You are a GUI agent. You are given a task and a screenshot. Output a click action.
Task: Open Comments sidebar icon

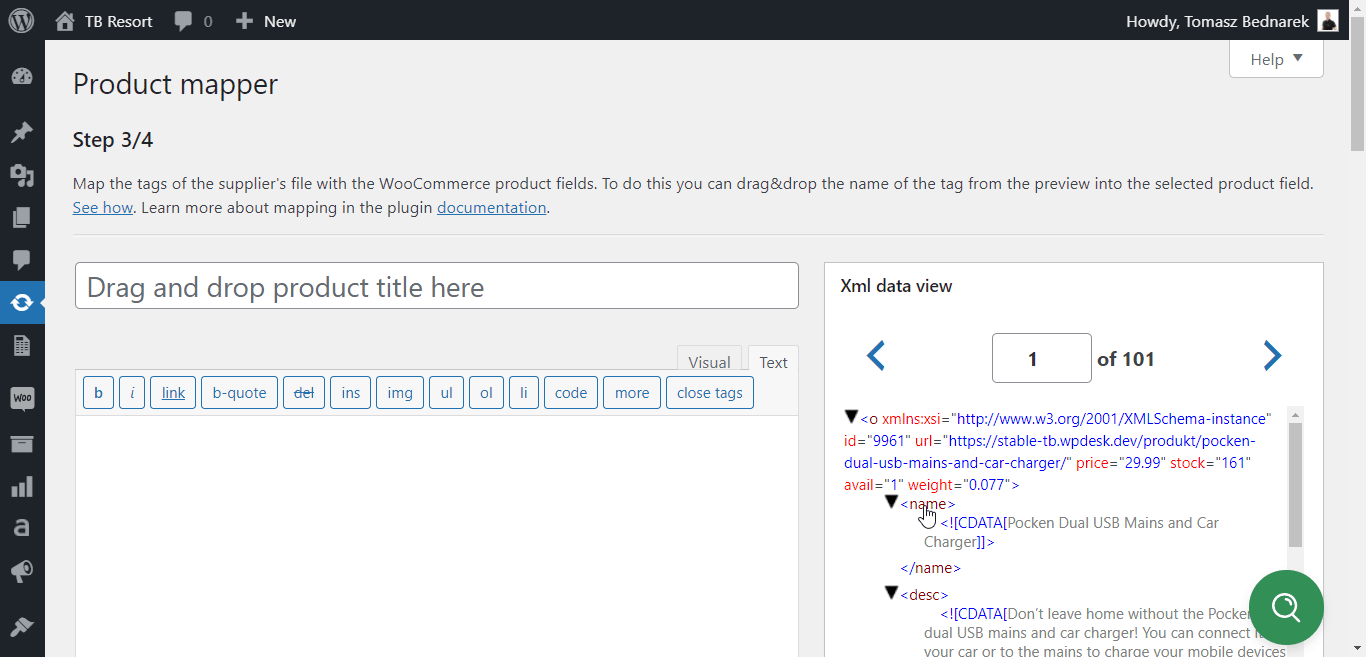pos(22,260)
